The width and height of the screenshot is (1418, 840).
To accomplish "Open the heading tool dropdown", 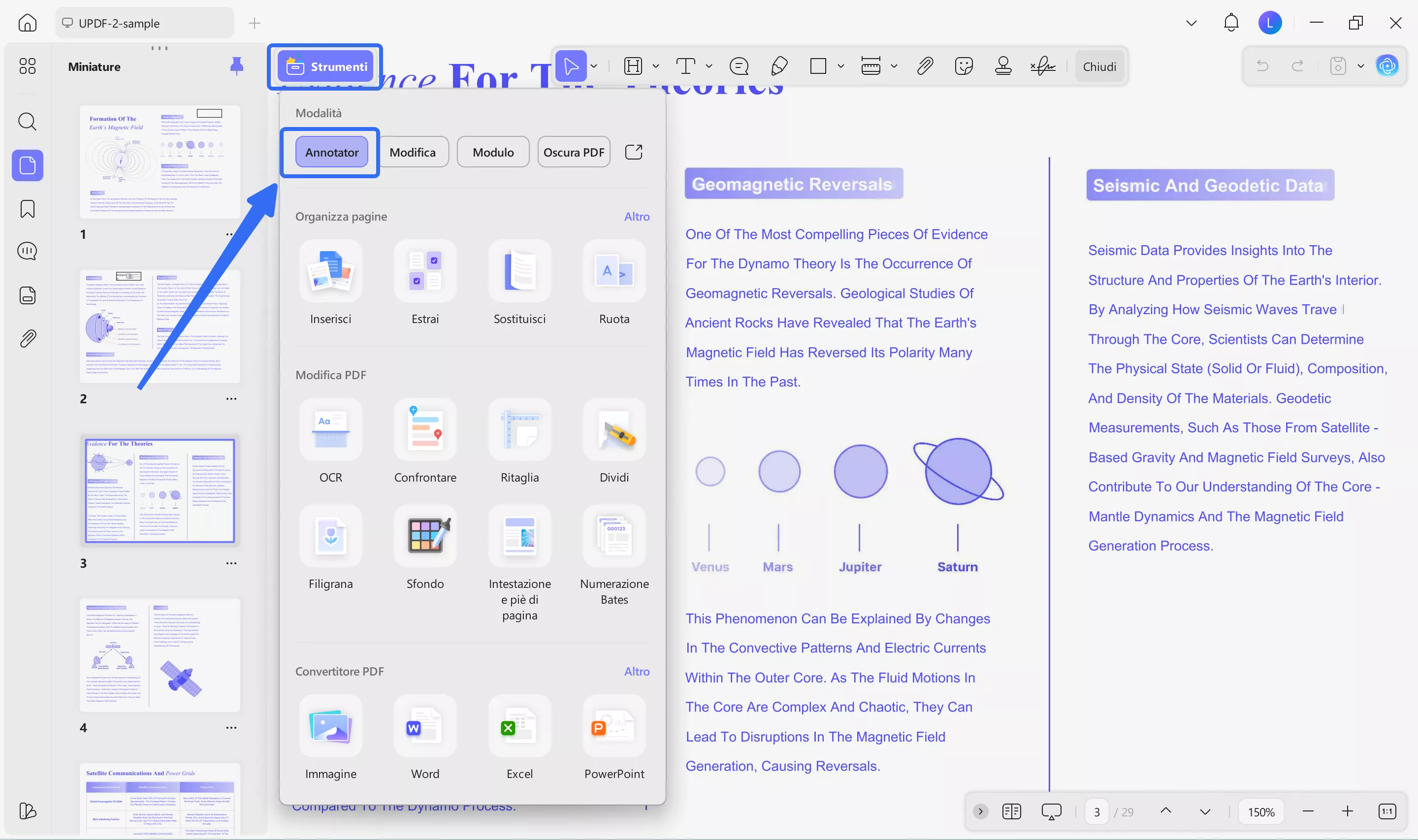I will click(656, 65).
